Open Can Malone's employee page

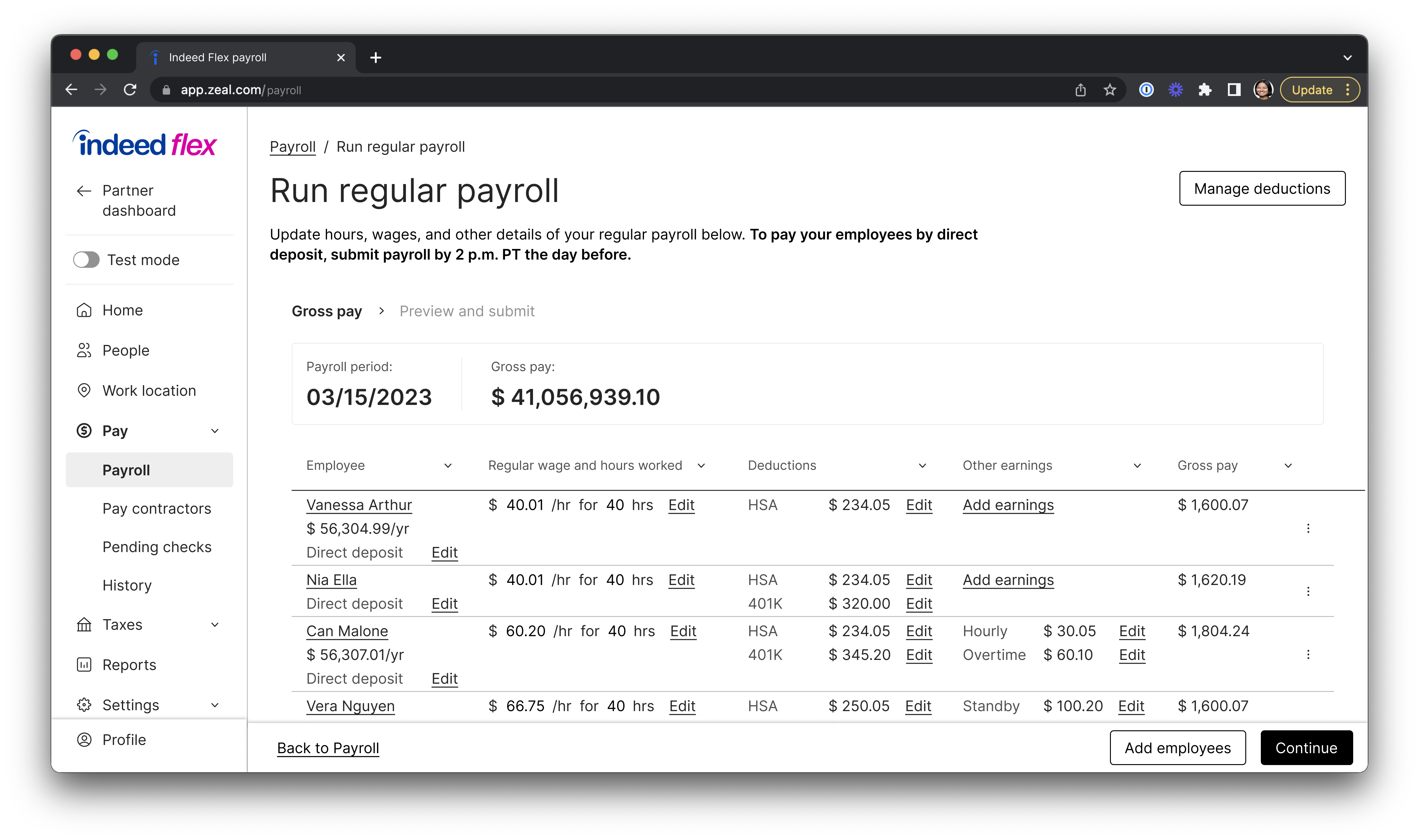tap(347, 631)
